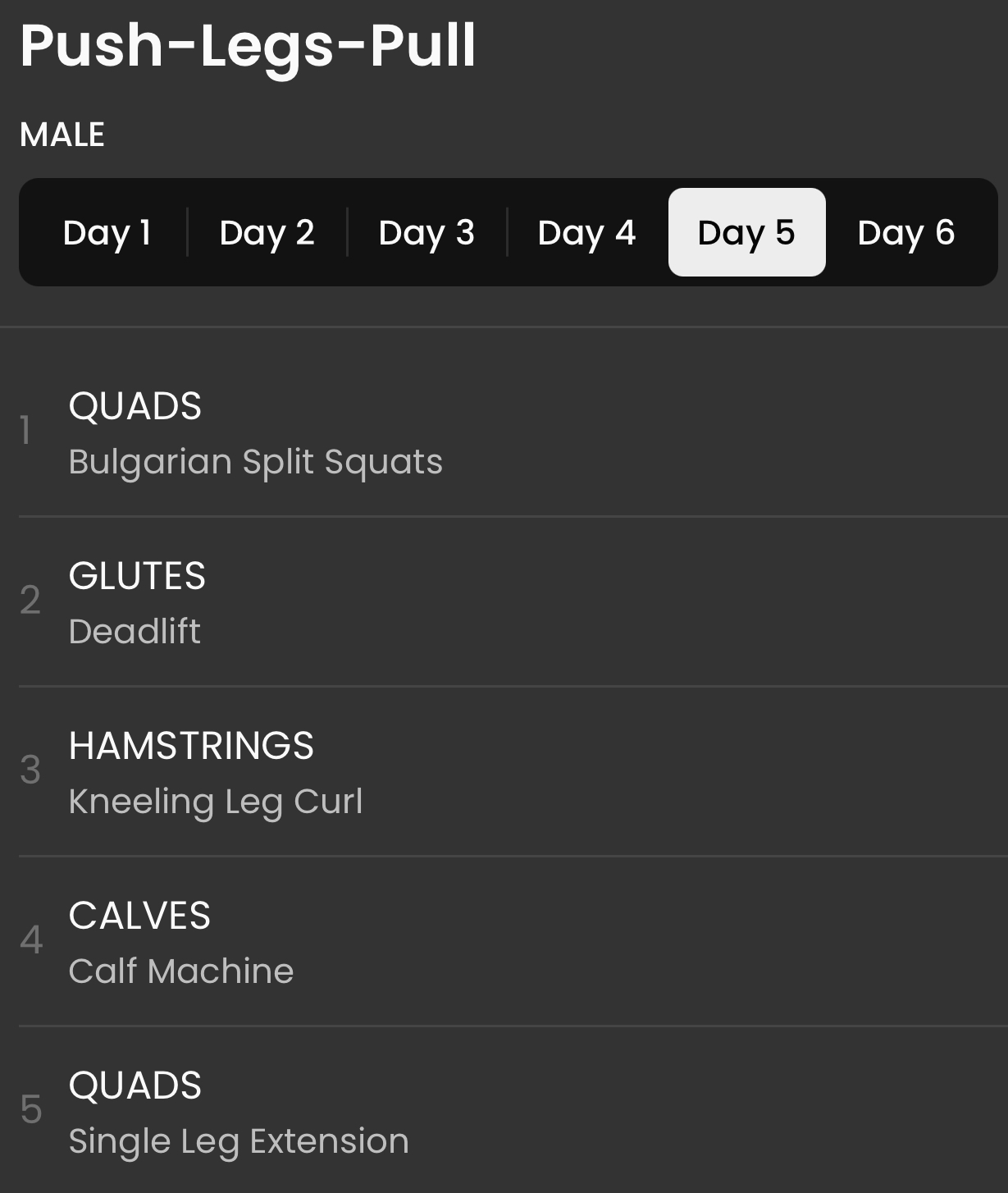Viewport: 1008px width, 1193px height.
Task: Click the highlighted Day 5 tab
Action: [746, 232]
